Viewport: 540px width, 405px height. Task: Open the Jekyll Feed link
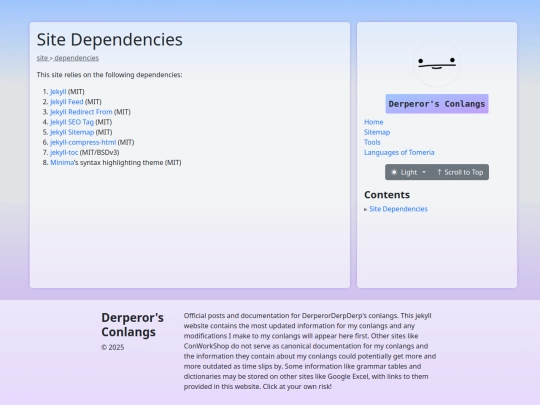click(67, 102)
